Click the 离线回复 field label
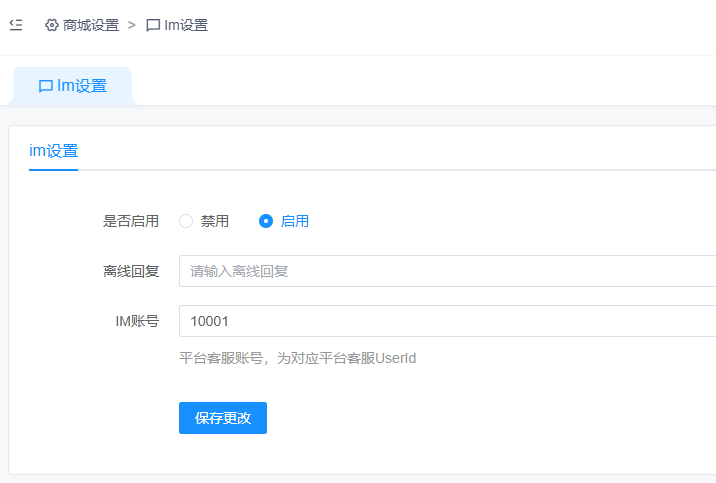This screenshot has width=716, height=483. 131,271
